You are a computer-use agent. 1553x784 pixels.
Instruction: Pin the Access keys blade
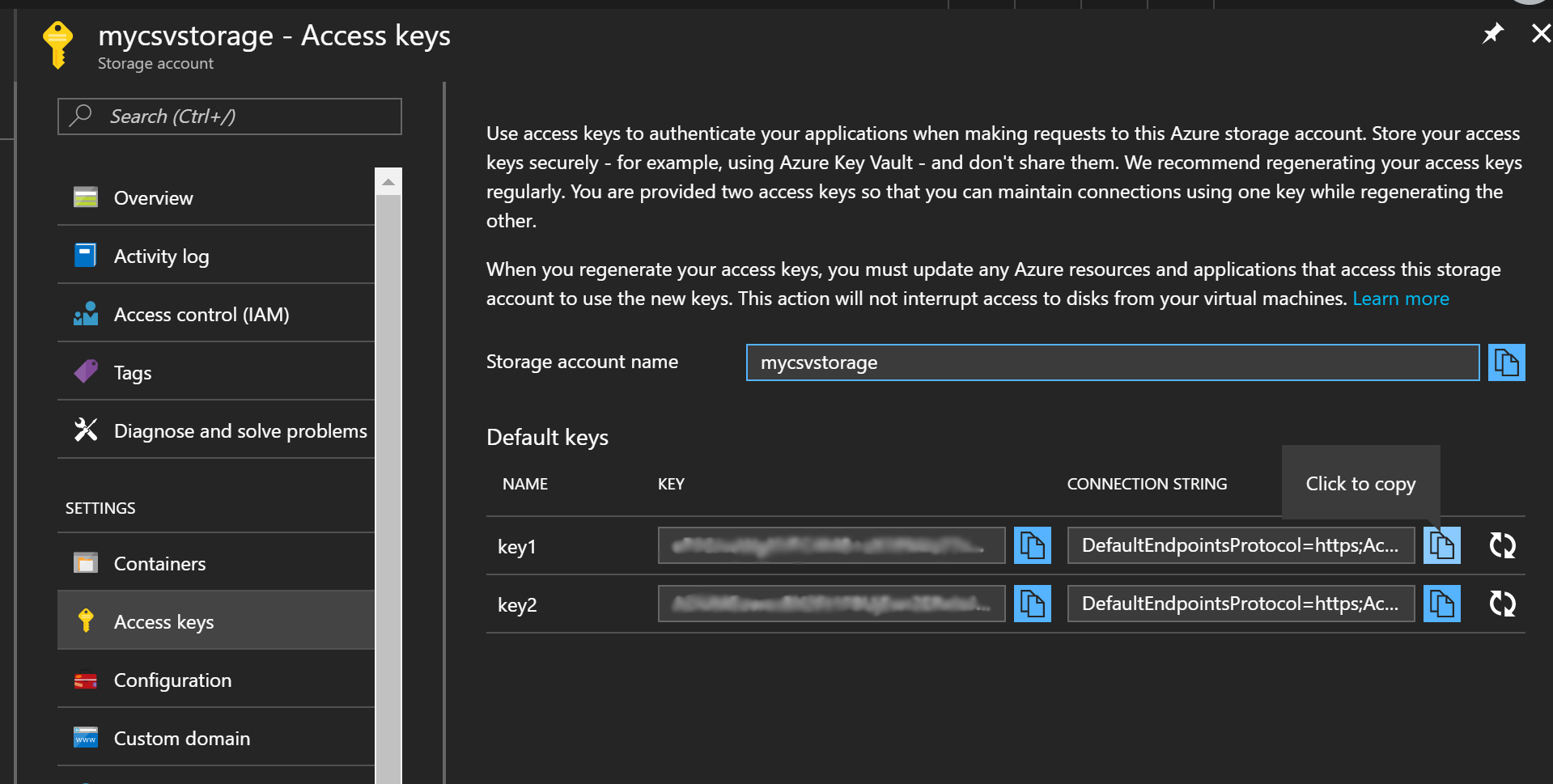1492,34
